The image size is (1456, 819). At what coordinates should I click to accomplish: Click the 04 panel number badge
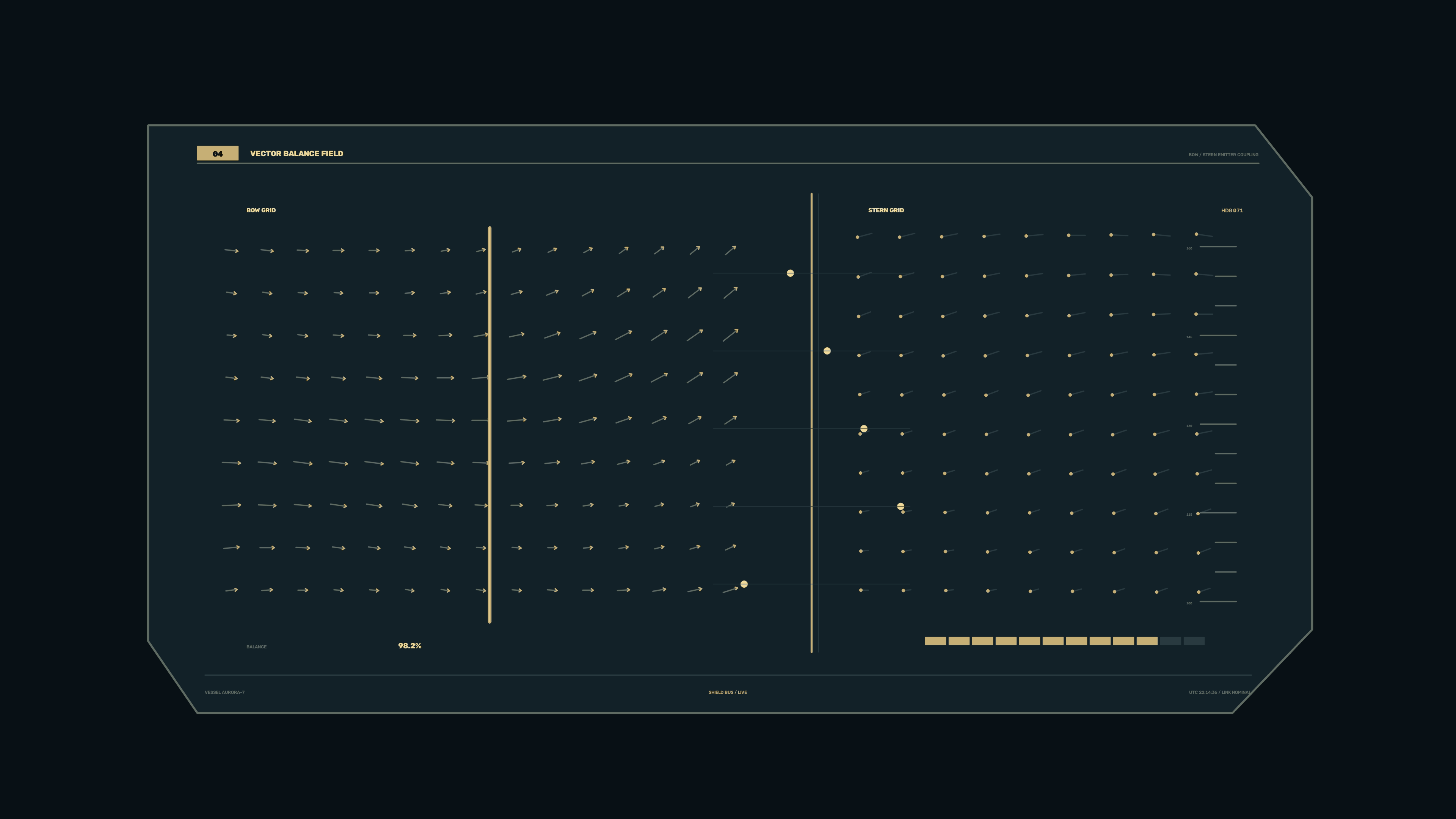[x=218, y=153]
